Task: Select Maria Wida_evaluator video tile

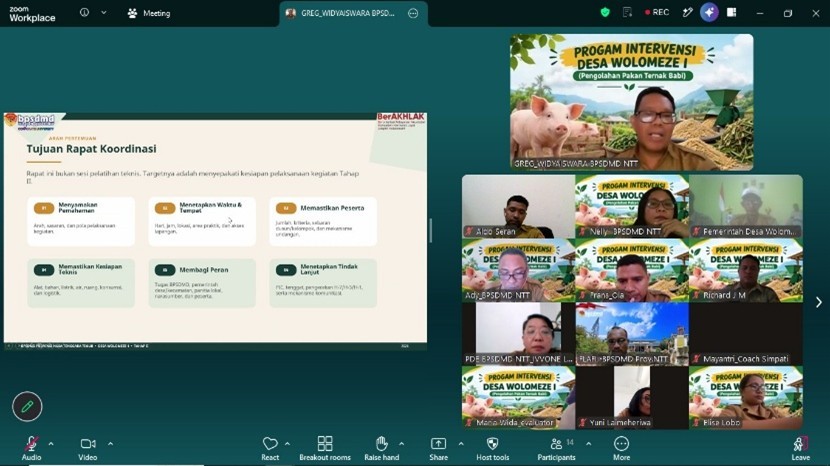Action: (x=518, y=397)
